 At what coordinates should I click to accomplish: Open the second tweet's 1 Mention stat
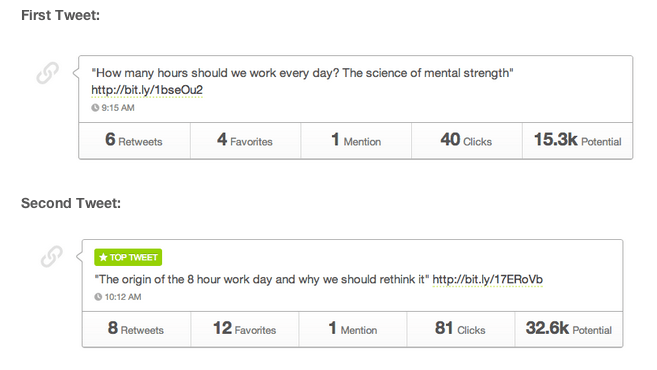click(x=353, y=329)
